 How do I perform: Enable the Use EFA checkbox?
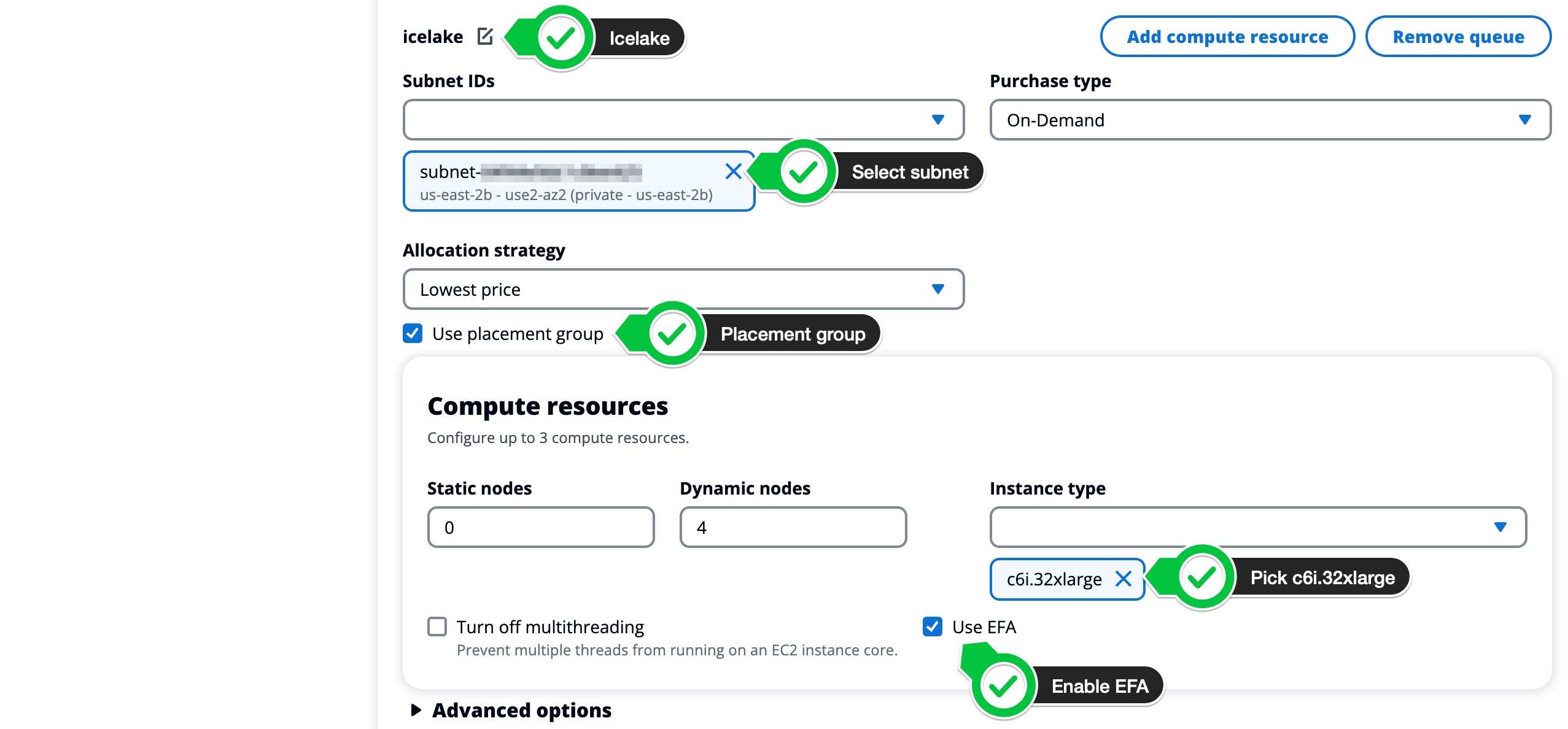(931, 627)
